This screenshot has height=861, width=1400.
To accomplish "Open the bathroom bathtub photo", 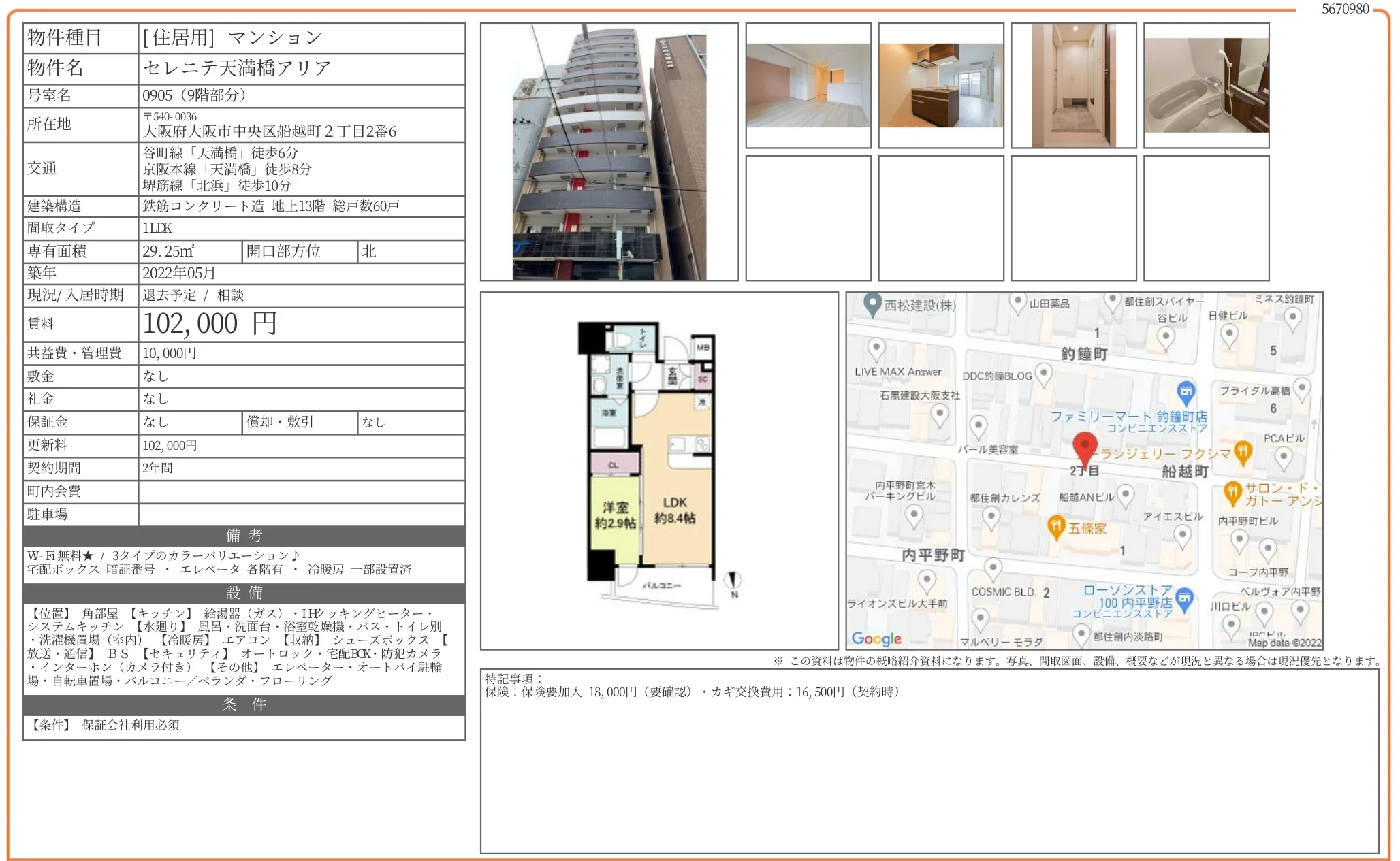I will coord(1206,86).
